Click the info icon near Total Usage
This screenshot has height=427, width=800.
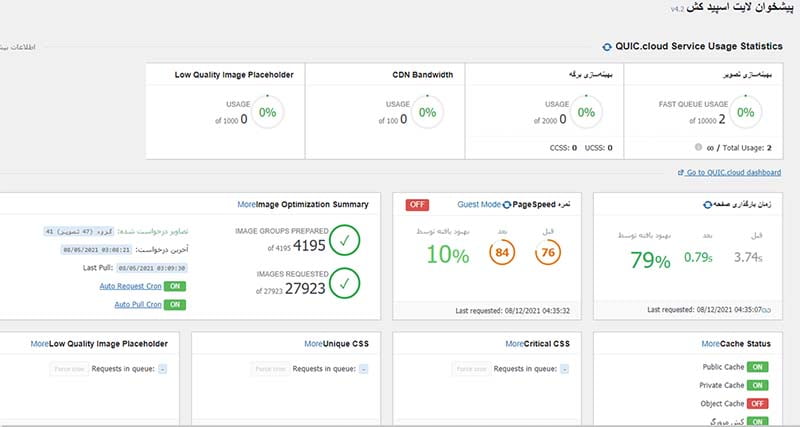[x=698, y=147]
